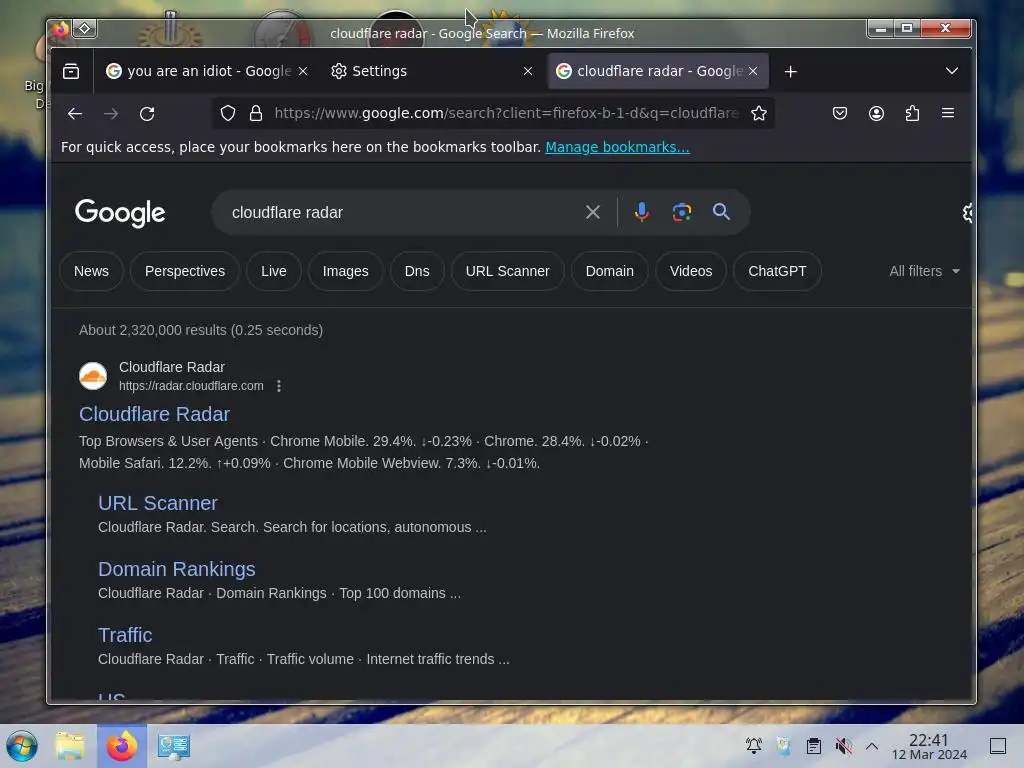Image resolution: width=1024 pixels, height=768 pixels.
Task: Open the file manager in taskbar
Action: (x=71, y=746)
